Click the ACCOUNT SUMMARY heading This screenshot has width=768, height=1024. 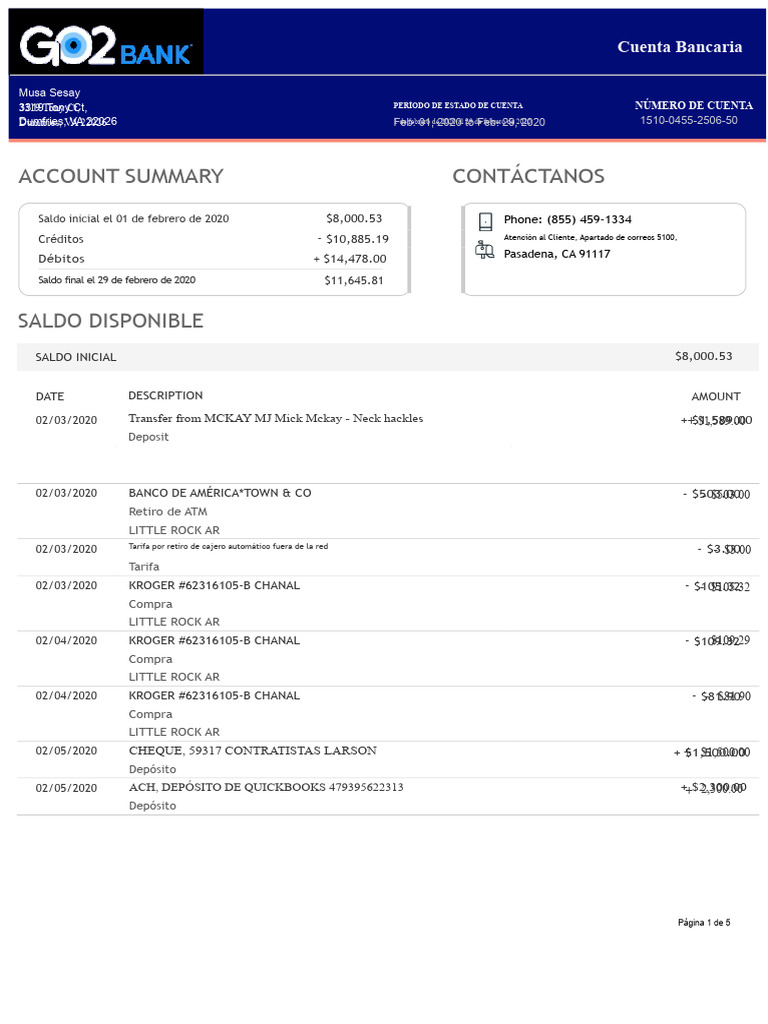121,177
